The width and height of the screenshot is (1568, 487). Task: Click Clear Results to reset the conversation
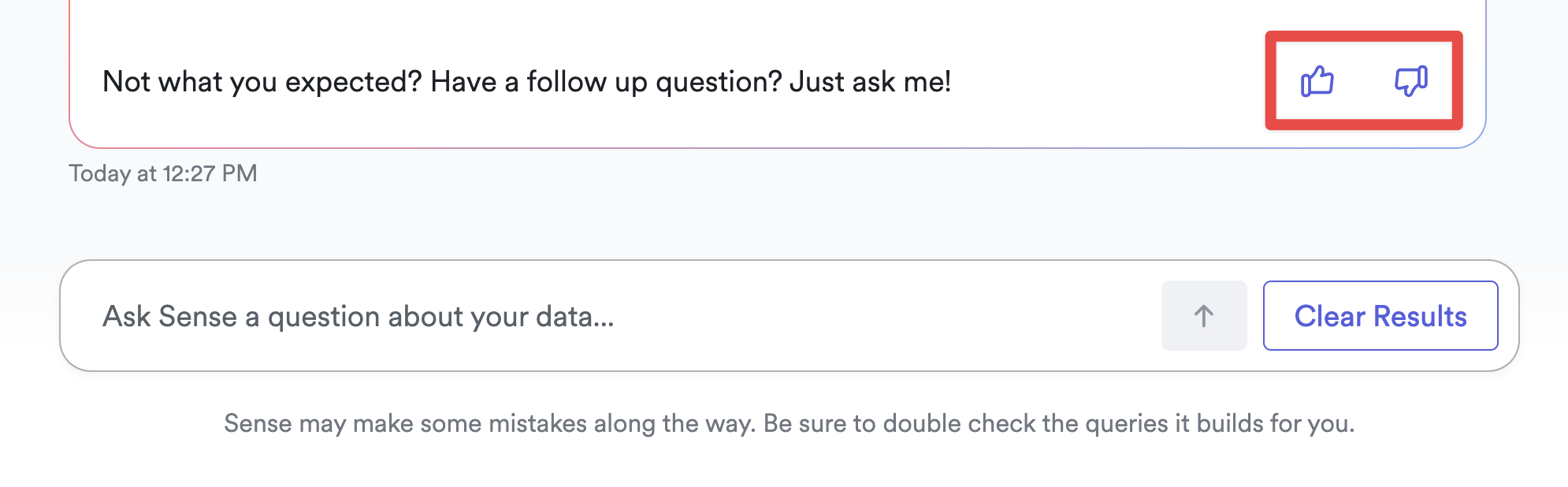coord(1381,315)
